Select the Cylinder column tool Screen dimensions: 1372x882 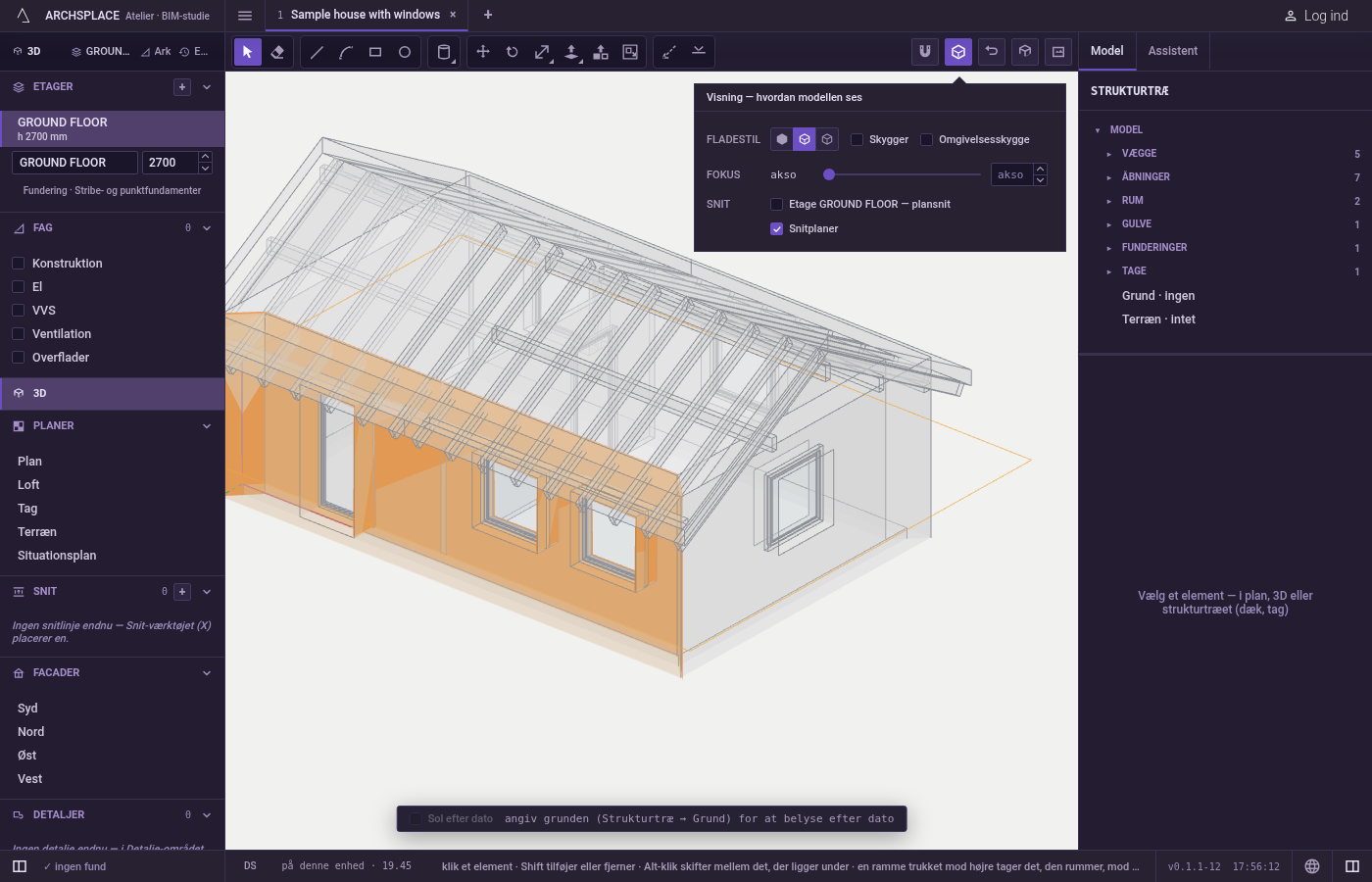click(444, 52)
